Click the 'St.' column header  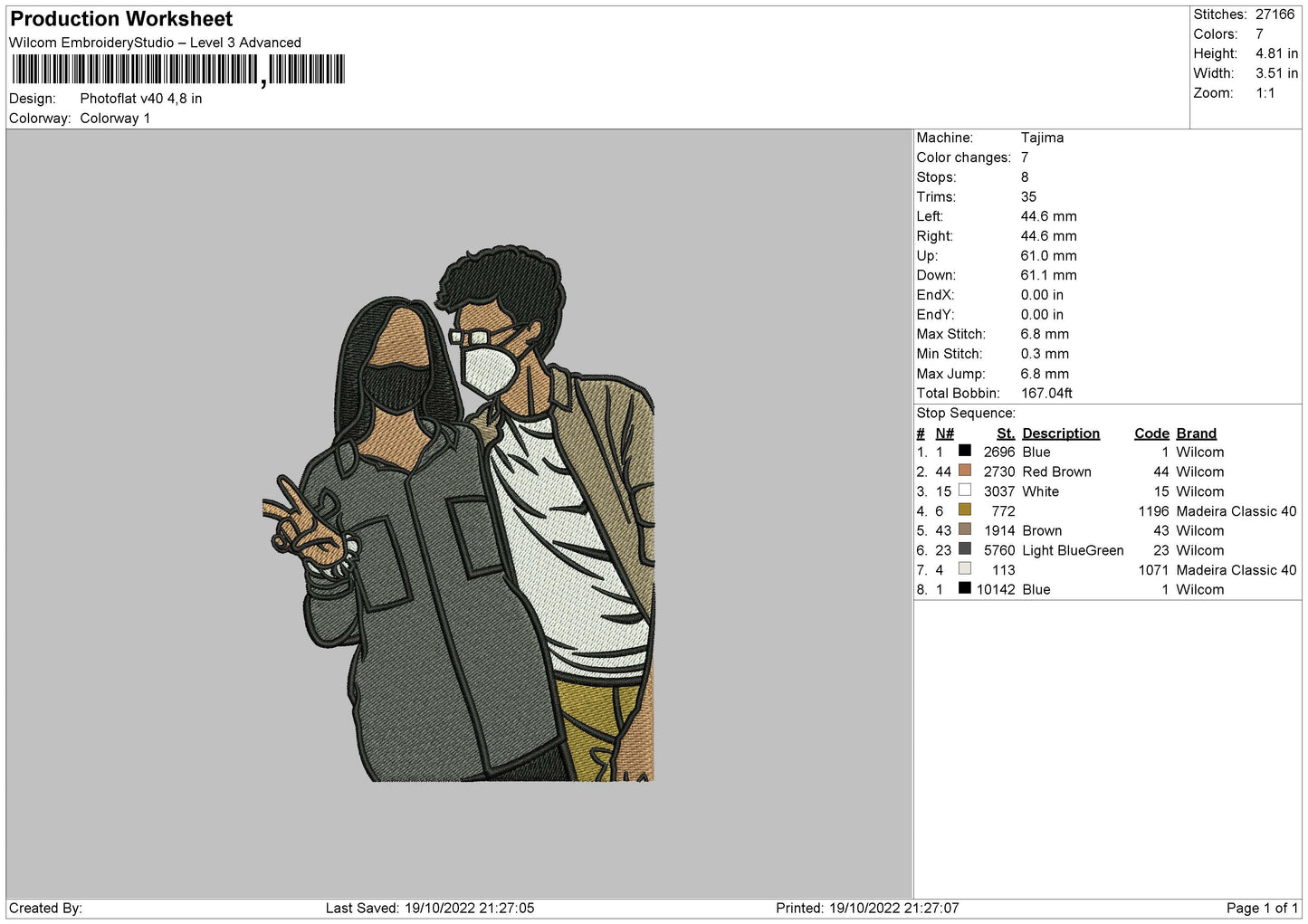(1006, 433)
